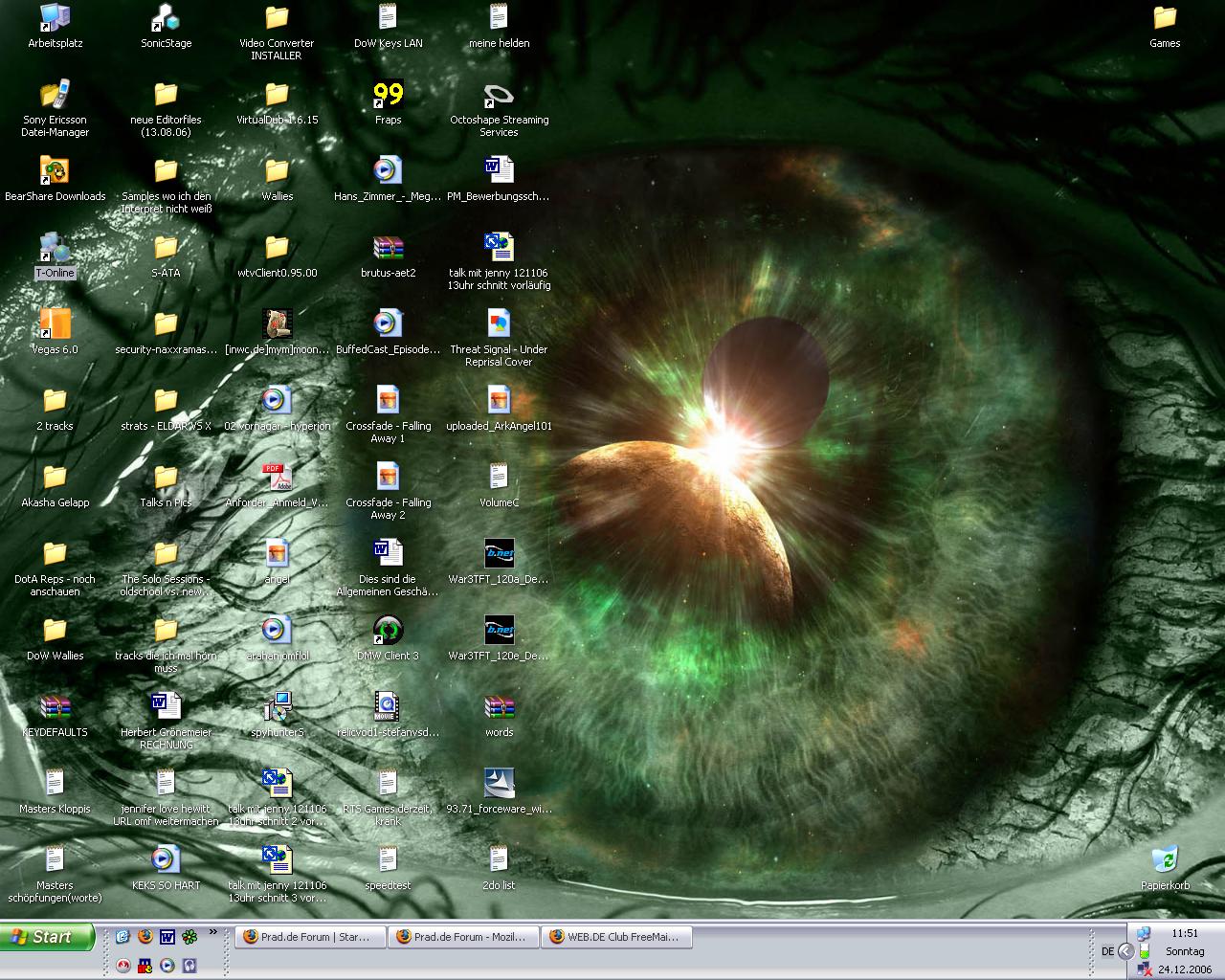The width and height of the screenshot is (1225, 980).
Task: Open Sony Ericsson Datei-Manager shortcut
Action: (55, 95)
